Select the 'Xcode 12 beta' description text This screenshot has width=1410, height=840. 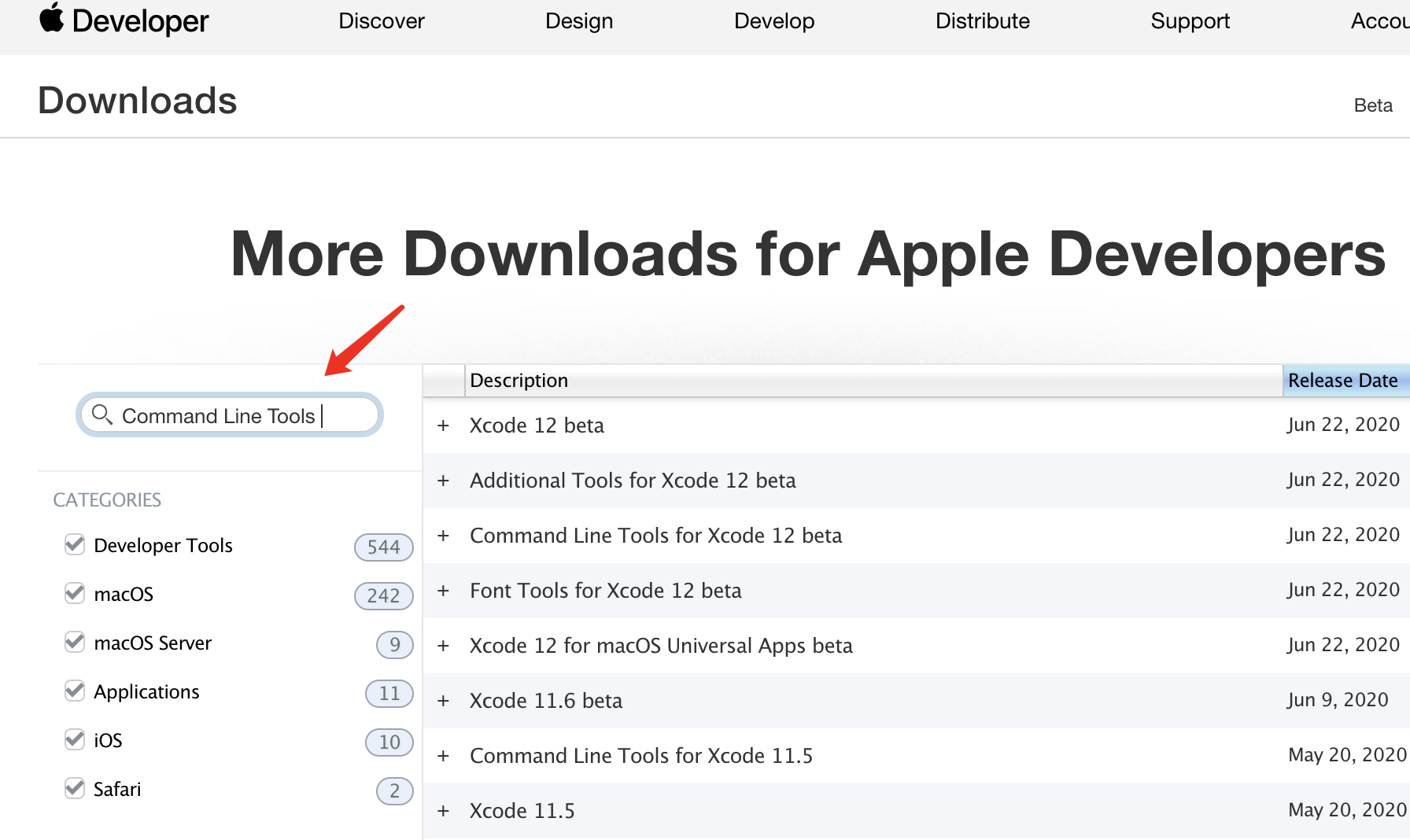pos(537,426)
